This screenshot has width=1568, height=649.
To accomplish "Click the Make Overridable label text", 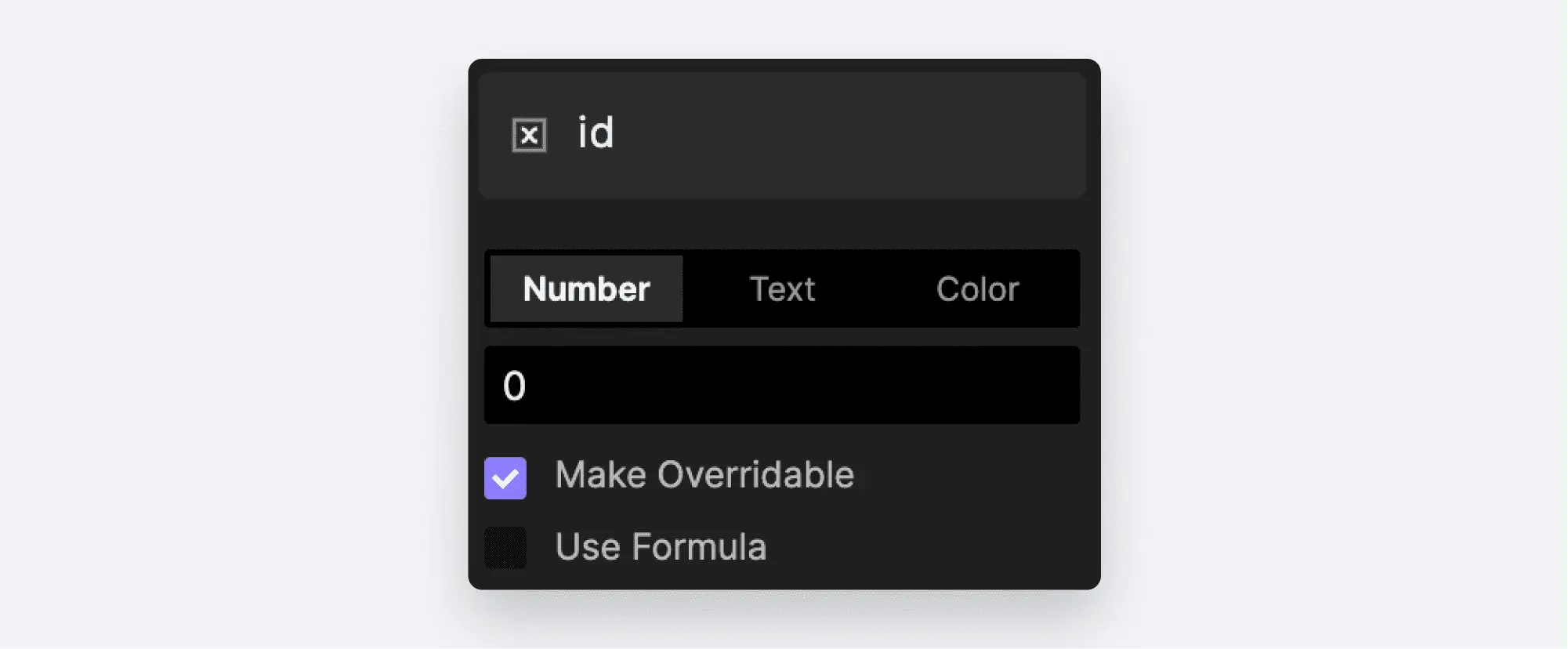I will click(704, 475).
